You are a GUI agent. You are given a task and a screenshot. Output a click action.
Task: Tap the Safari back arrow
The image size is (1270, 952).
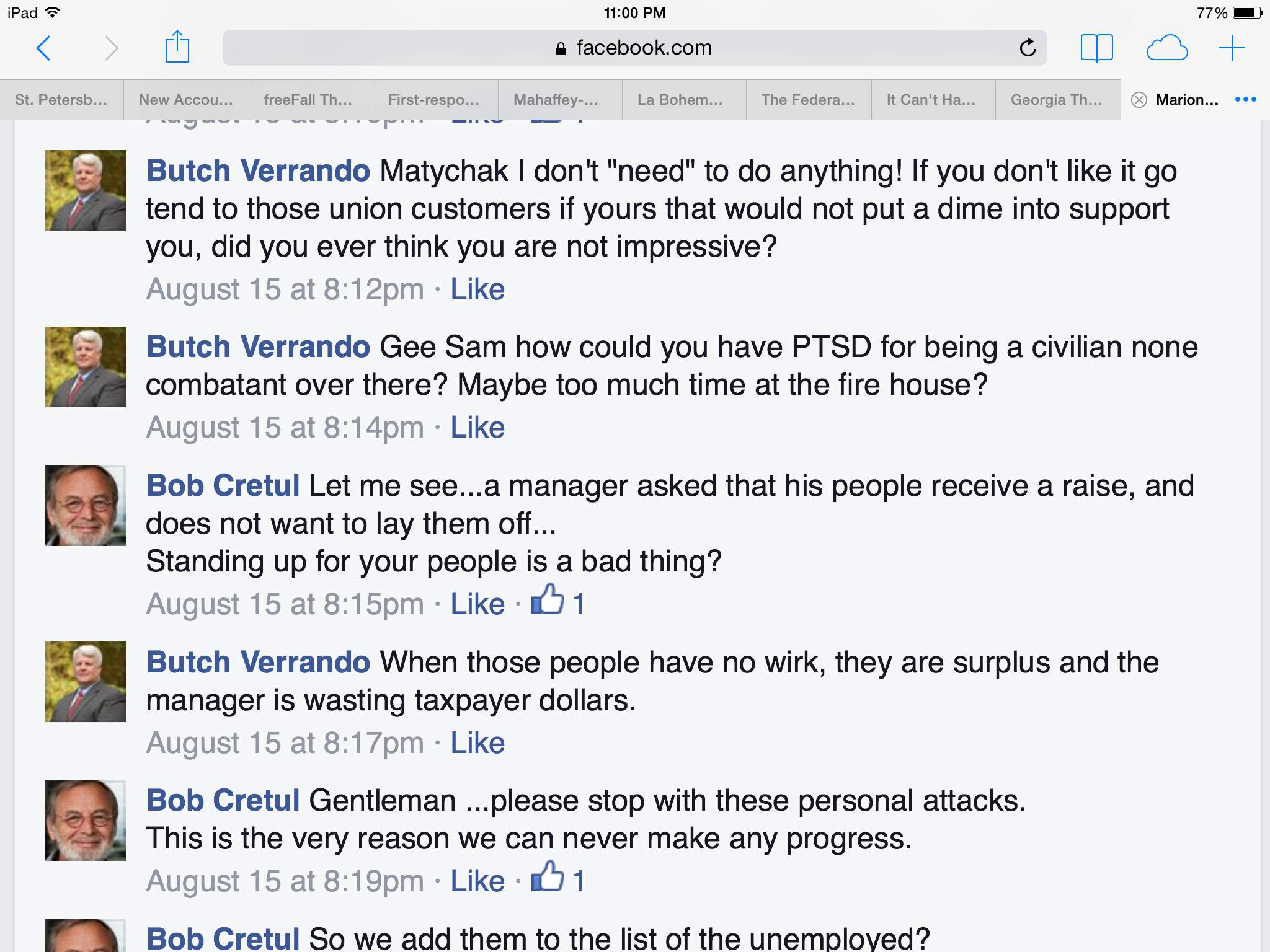pos(43,48)
